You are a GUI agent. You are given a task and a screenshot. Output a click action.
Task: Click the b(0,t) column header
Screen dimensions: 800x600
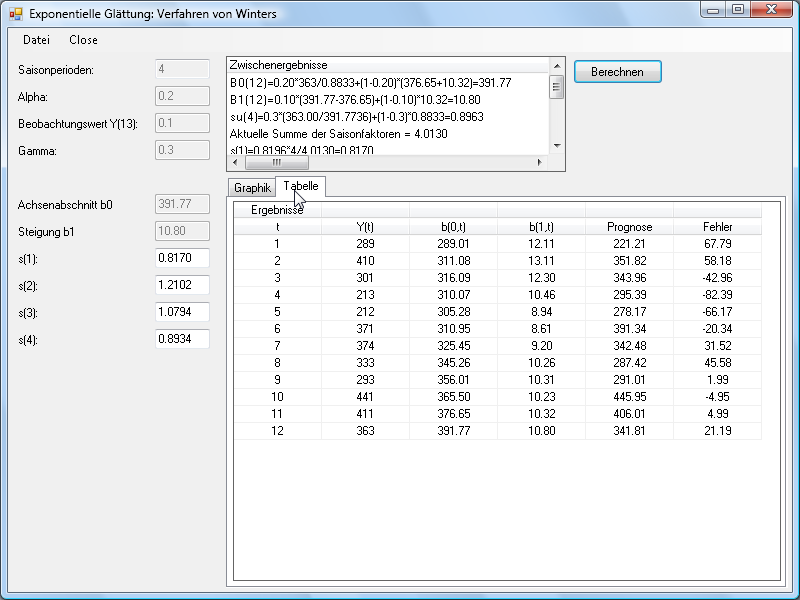pos(453,227)
